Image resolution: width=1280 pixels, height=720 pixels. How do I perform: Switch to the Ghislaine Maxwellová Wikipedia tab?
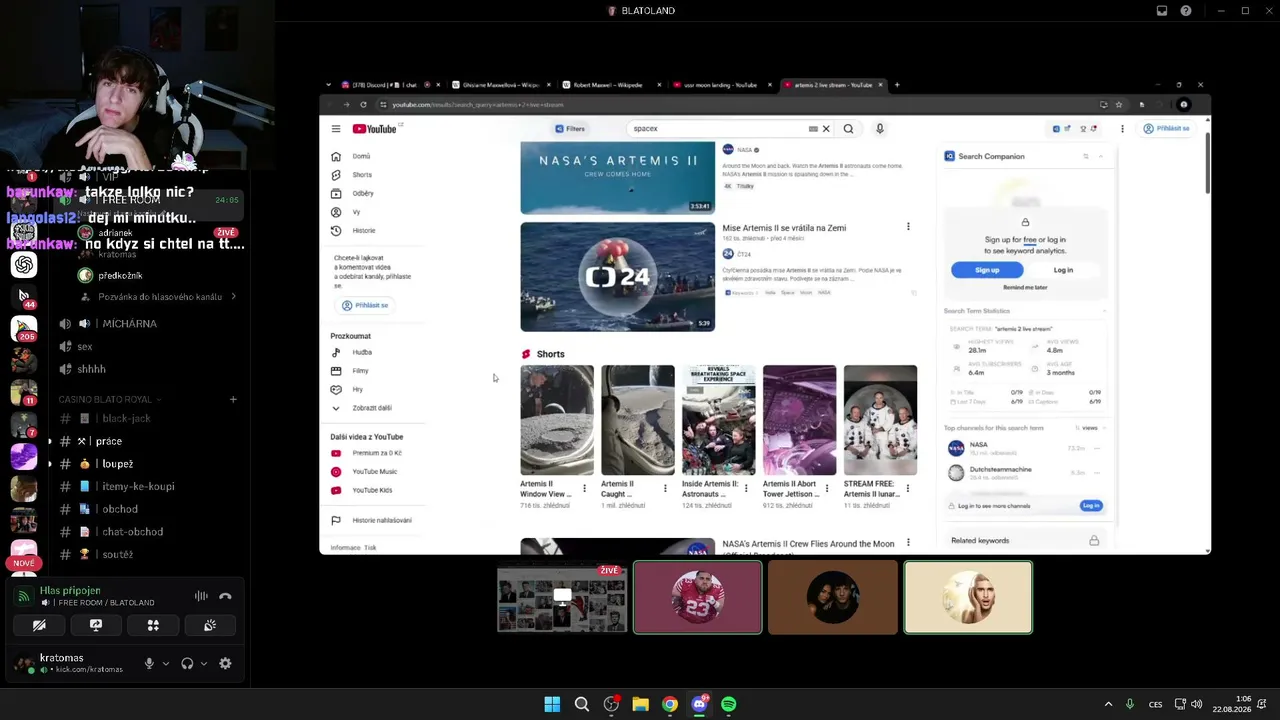[x=498, y=85]
